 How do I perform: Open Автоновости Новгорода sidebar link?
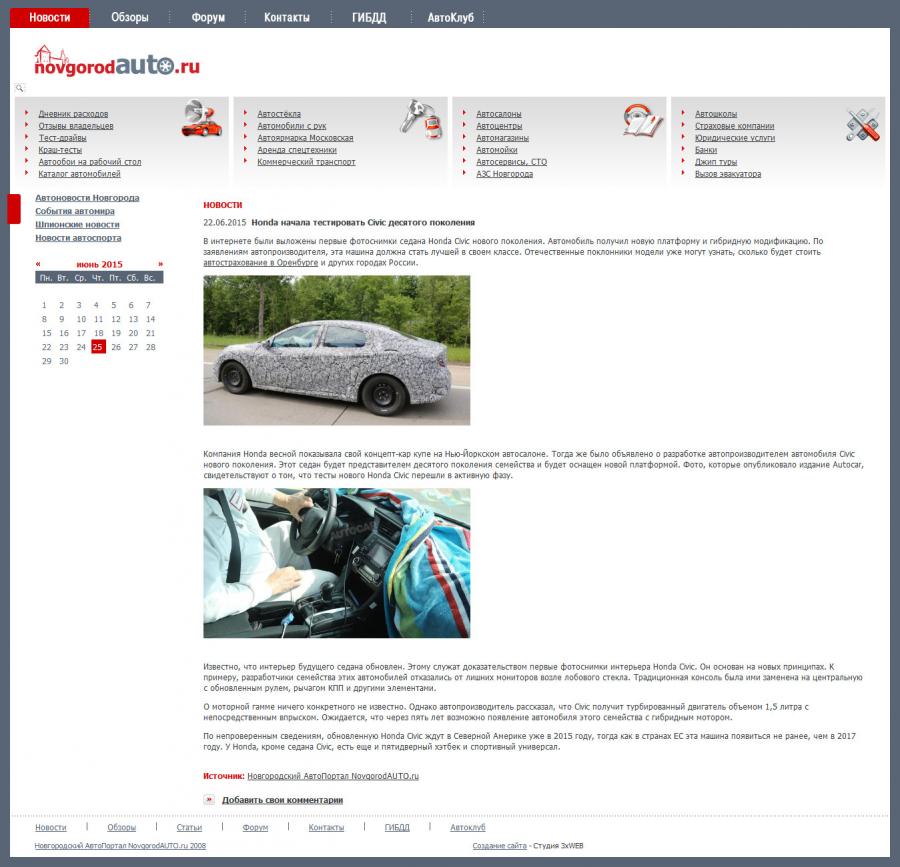(x=87, y=198)
